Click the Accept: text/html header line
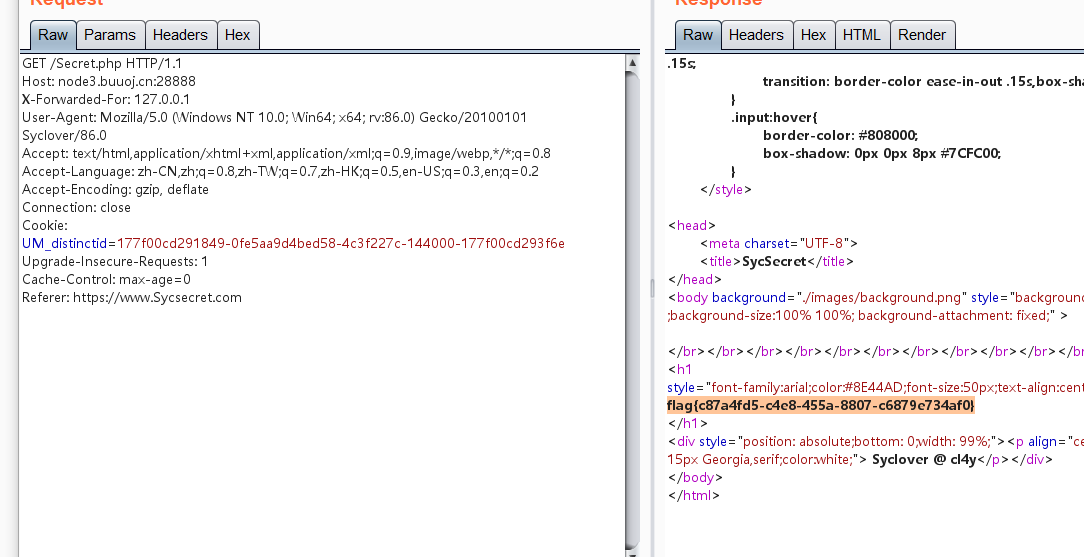Viewport: 1084px width, 557px height. coord(286,153)
